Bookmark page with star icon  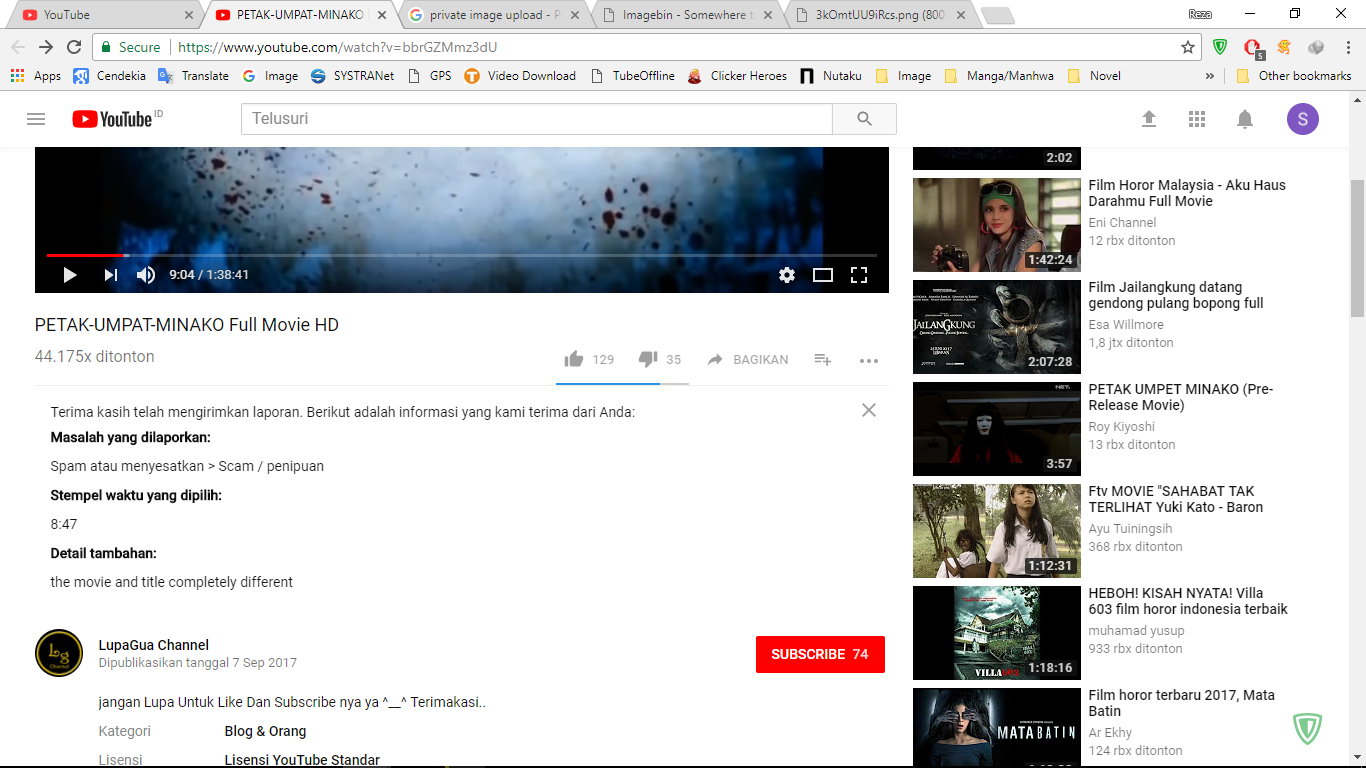1188,47
